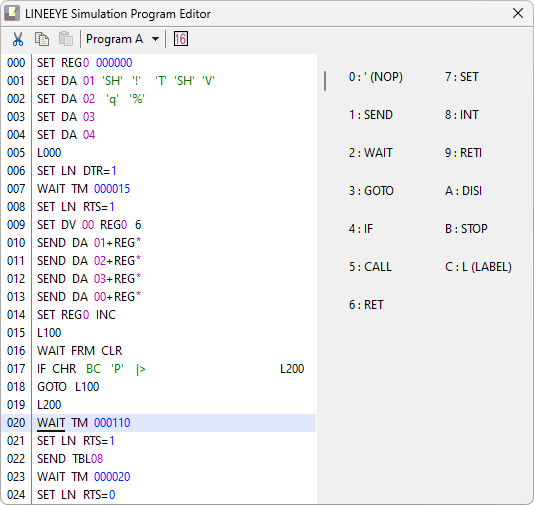This screenshot has width=534, height=505.
Task: Click line 009 SET DV 00 REG0
Action: tap(159, 225)
